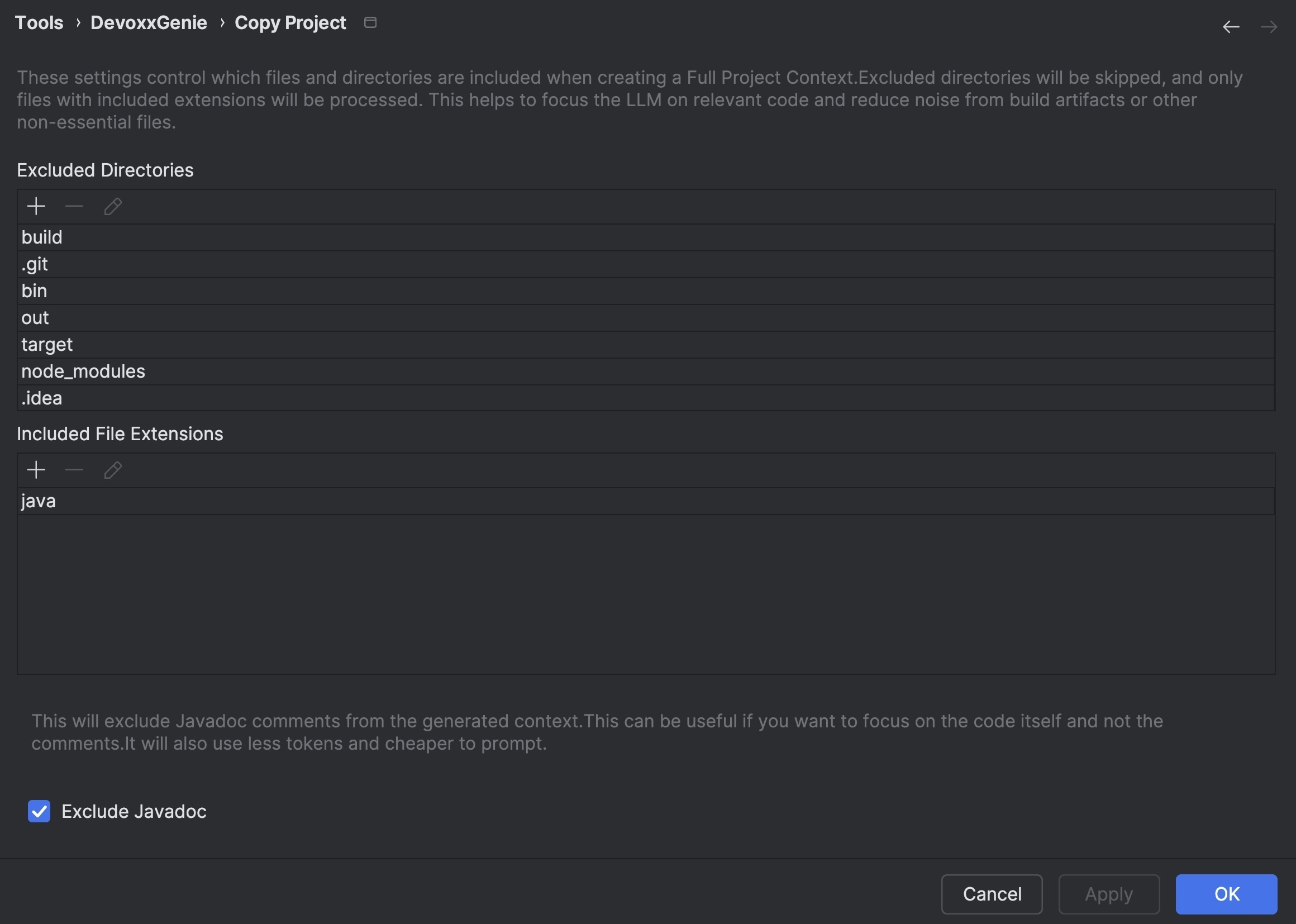Confirm settings with the OK button

click(1226, 894)
